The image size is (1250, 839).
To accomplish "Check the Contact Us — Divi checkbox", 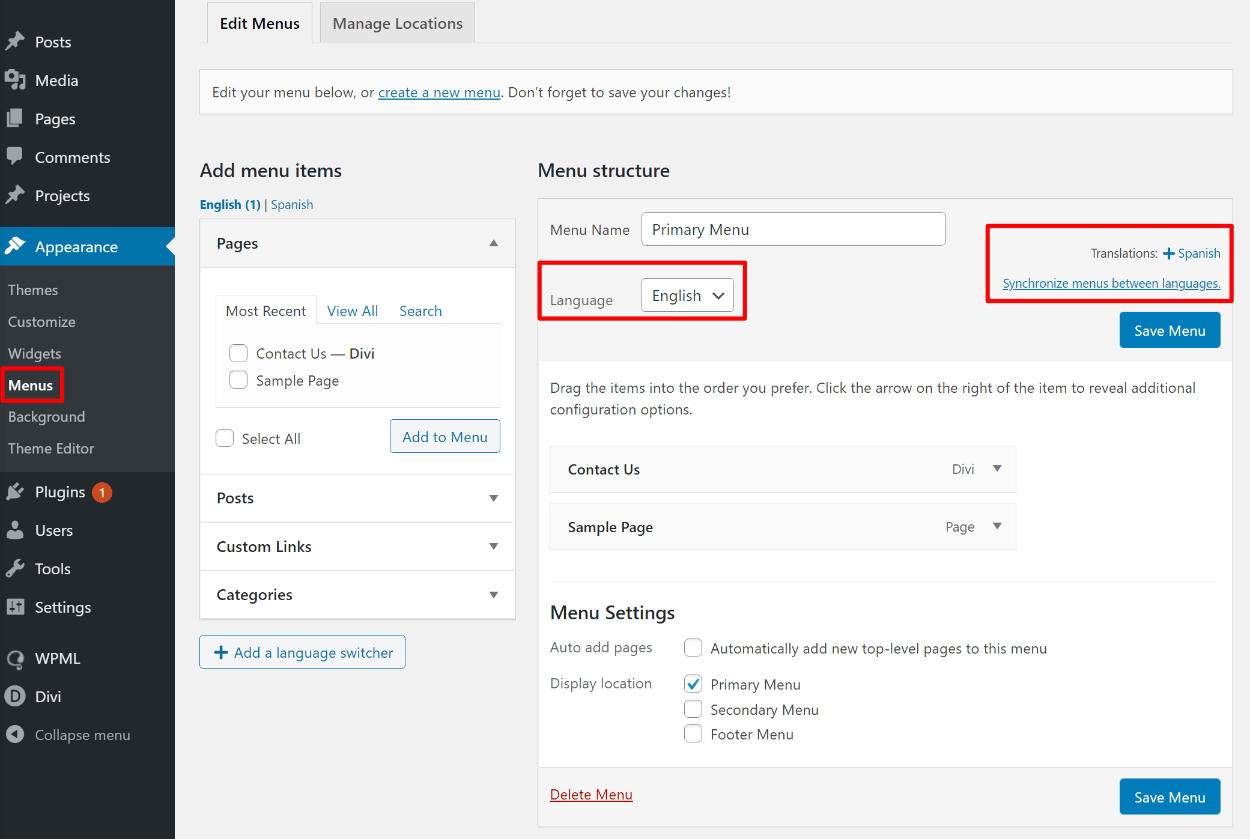I will tap(238, 353).
